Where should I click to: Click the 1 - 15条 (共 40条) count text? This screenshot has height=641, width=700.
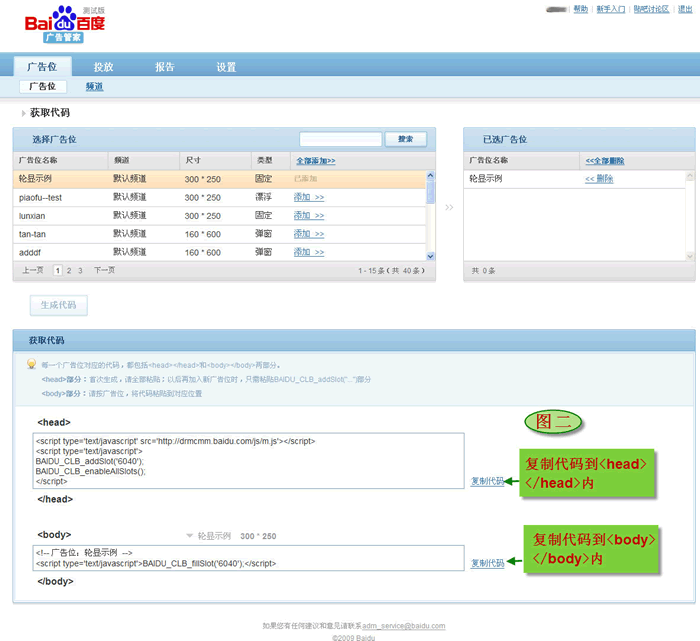pyautogui.click(x=391, y=271)
